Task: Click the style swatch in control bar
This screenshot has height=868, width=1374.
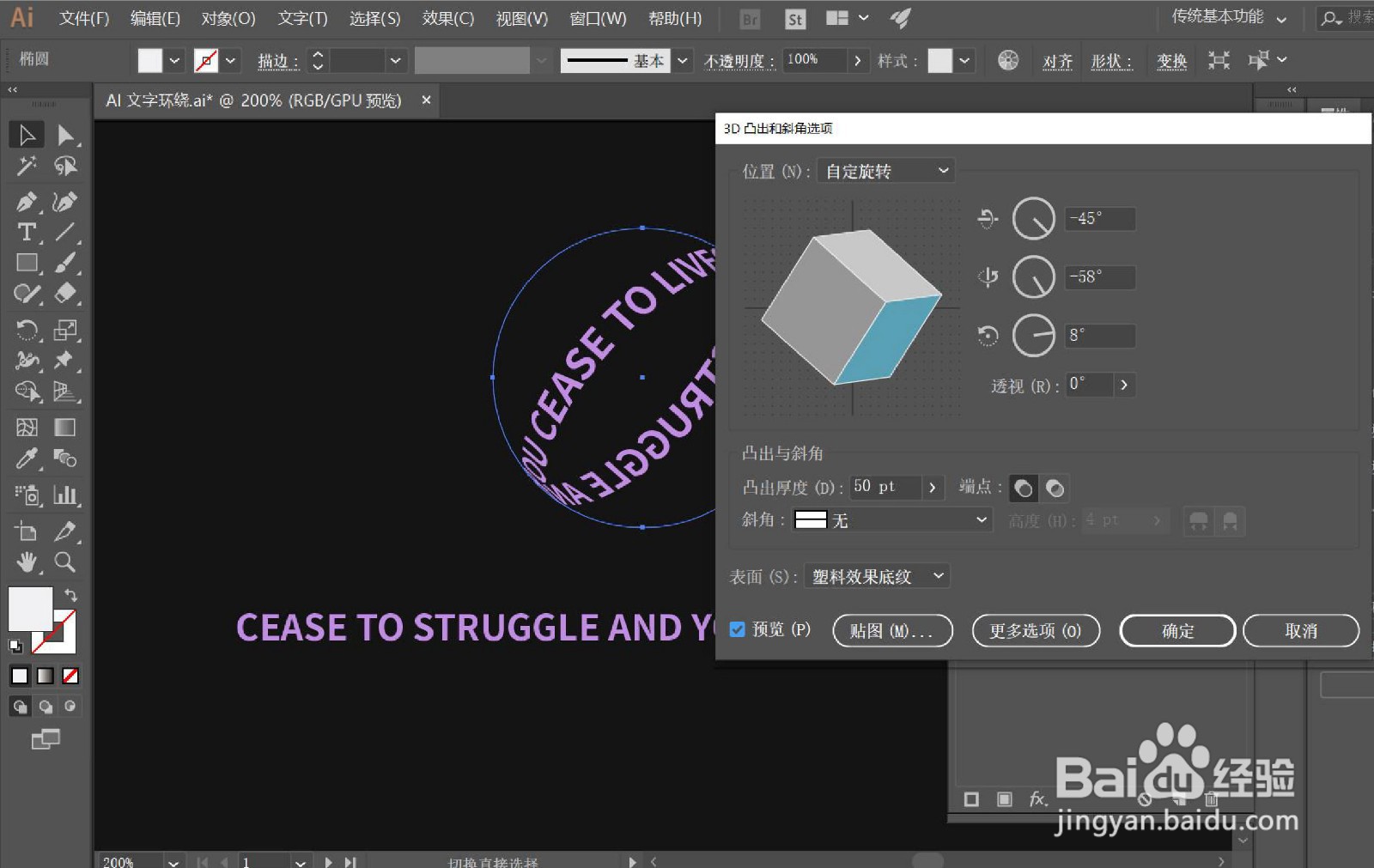Action: [939, 60]
